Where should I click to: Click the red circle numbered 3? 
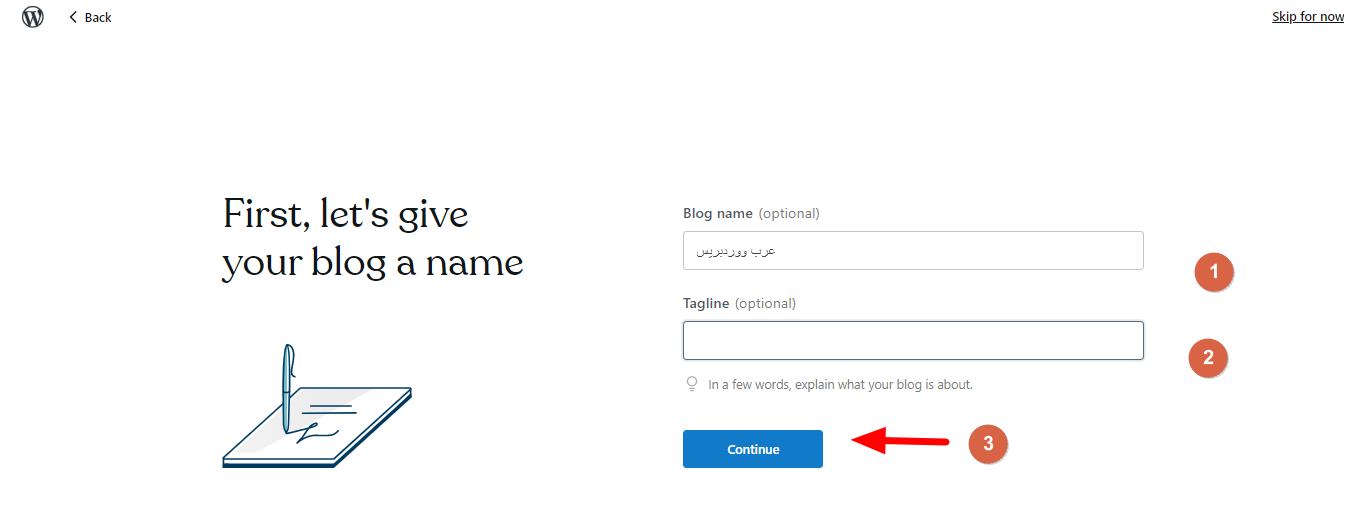tap(988, 444)
